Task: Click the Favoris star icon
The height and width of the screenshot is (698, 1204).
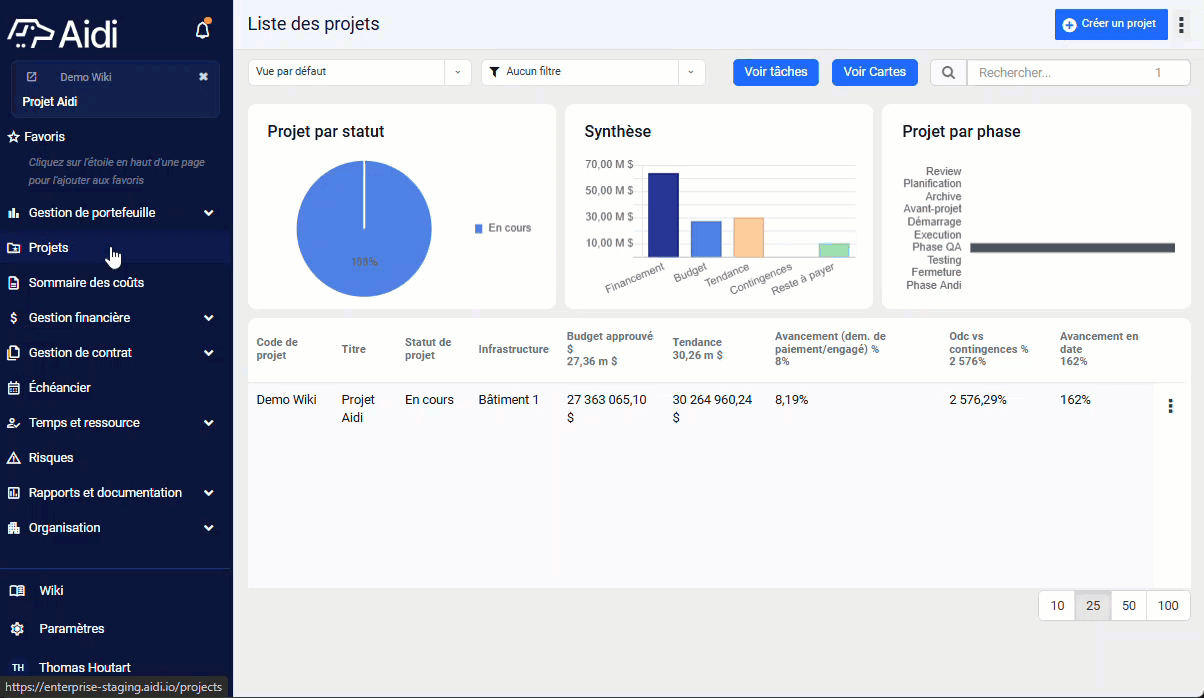Action: click(x=14, y=137)
